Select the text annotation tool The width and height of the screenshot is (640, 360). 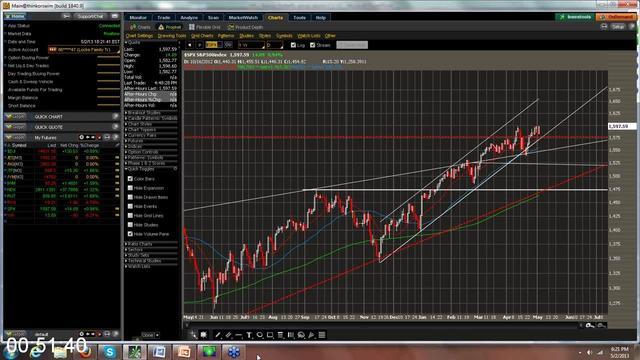tap(249, 335)
